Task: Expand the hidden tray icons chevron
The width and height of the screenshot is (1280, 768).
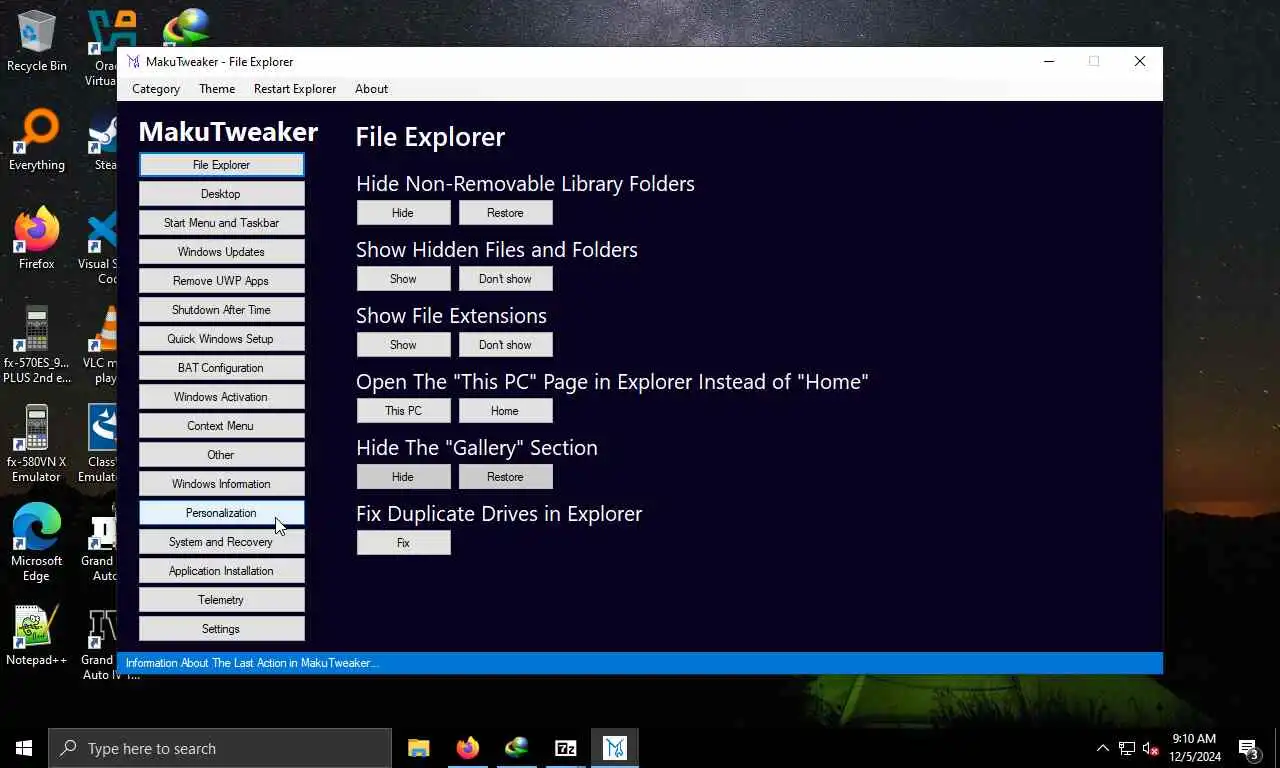Action: (x=1103, y=748)
